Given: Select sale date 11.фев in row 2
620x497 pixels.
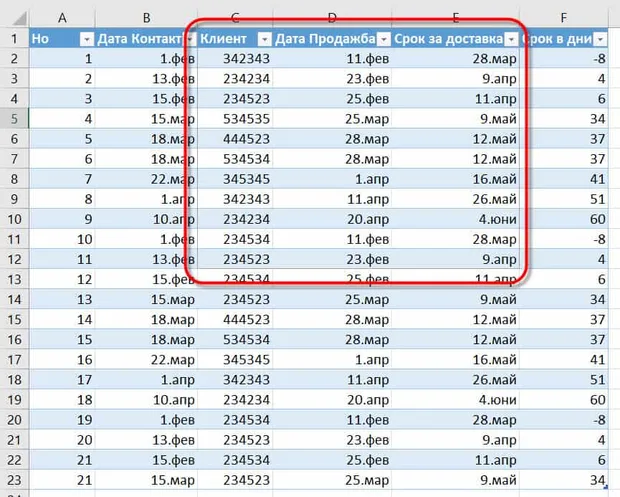Looking at the screenshot, I should tap(332, 59).
